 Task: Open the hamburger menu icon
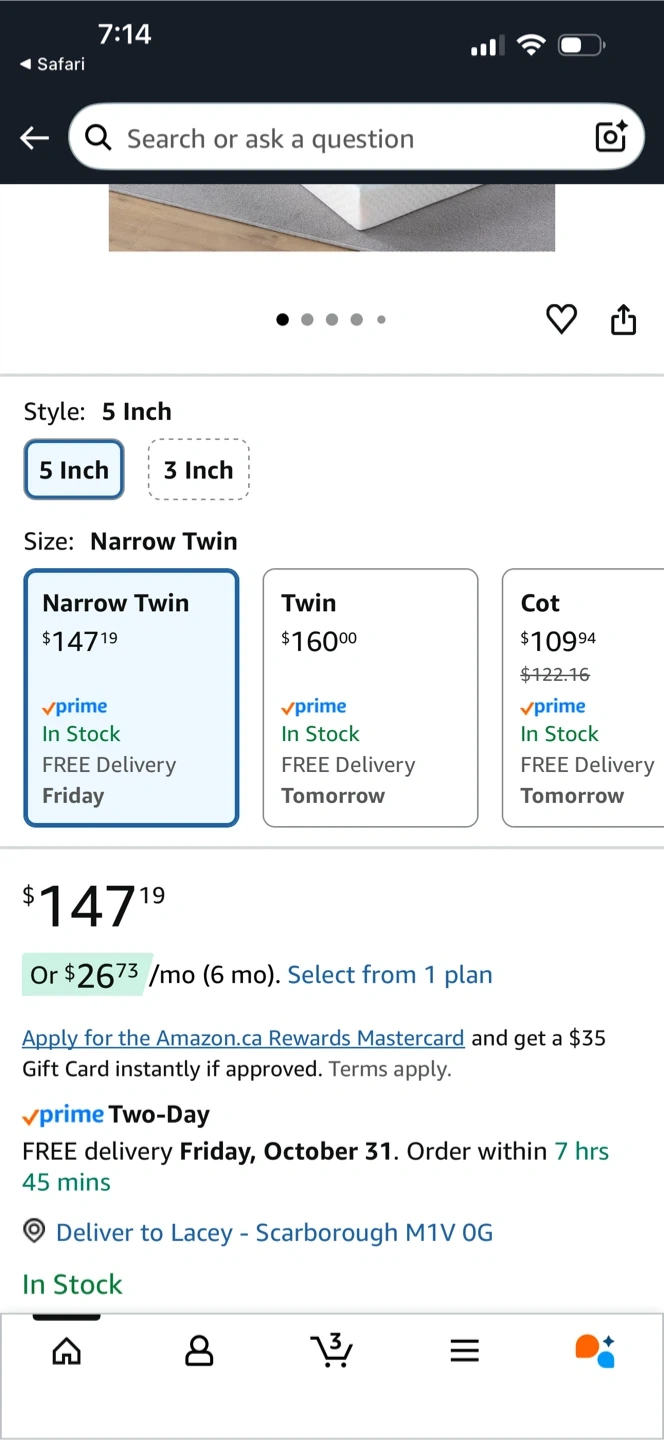pyautogui.click(x=464, y=1351)
